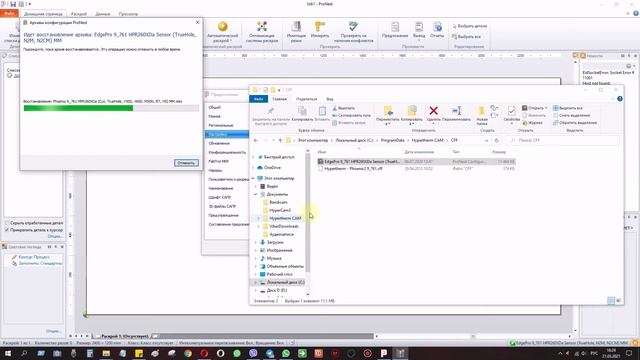Select the EdgePro 9_761 HPR260XDa file
The height and width of the screenshot is (360, 640).
(416, 162)
